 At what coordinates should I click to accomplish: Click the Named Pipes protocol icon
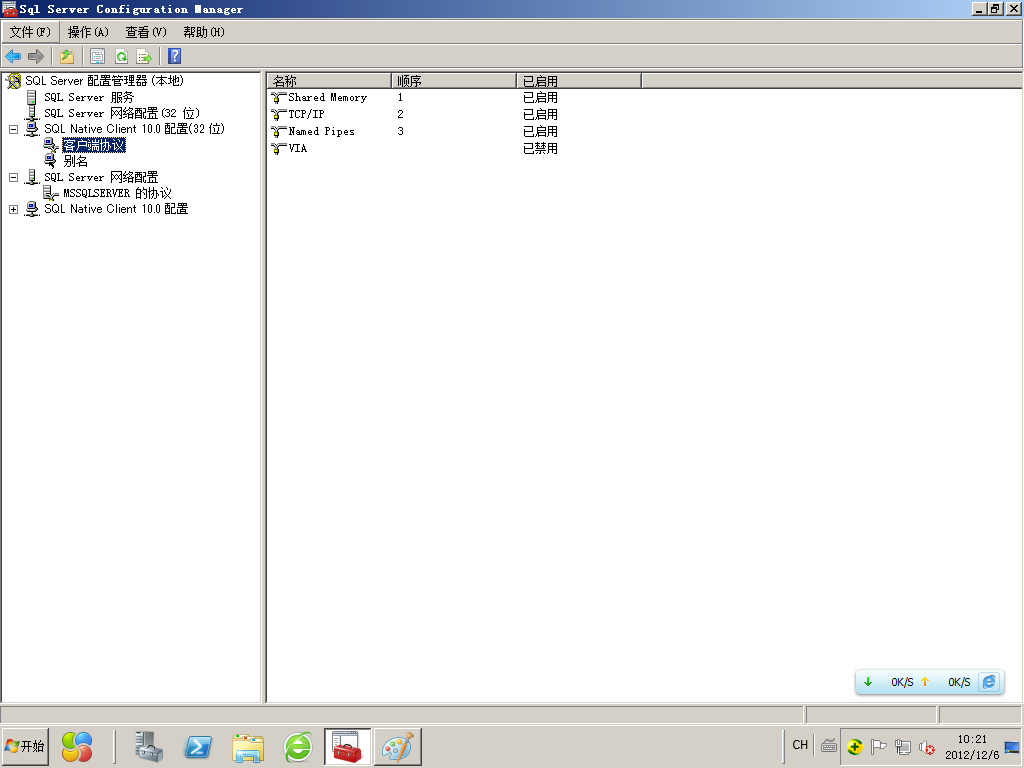(x=279, y=132)
